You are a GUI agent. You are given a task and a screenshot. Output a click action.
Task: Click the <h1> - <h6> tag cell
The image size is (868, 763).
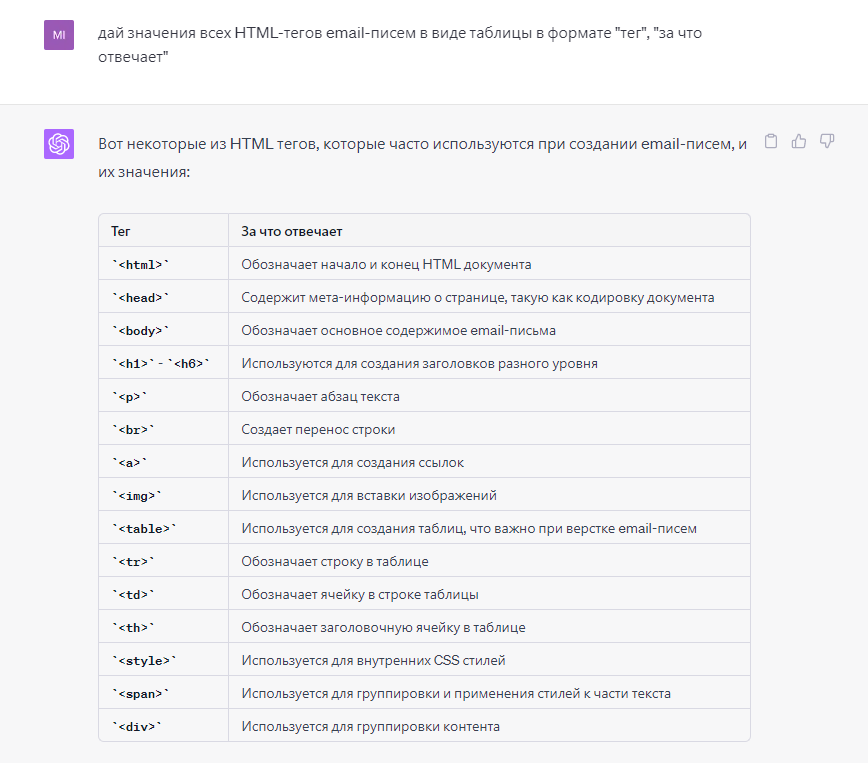pyautogui.click(x=163, y=363)
